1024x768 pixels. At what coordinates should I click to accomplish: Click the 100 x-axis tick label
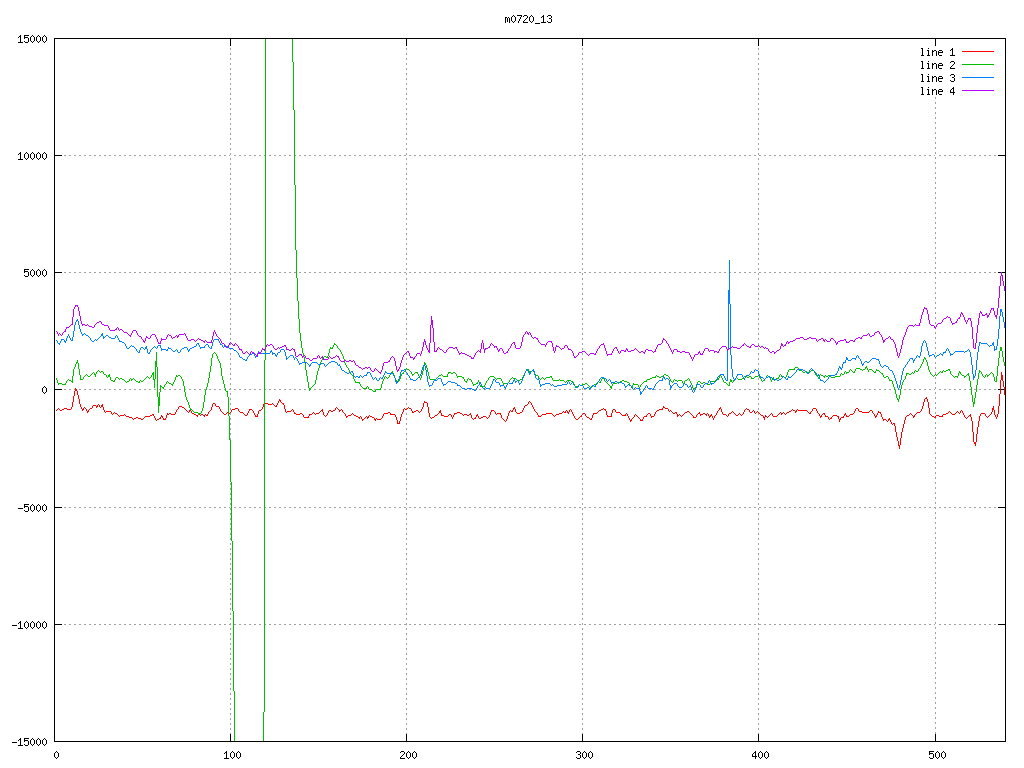point(231,755)
